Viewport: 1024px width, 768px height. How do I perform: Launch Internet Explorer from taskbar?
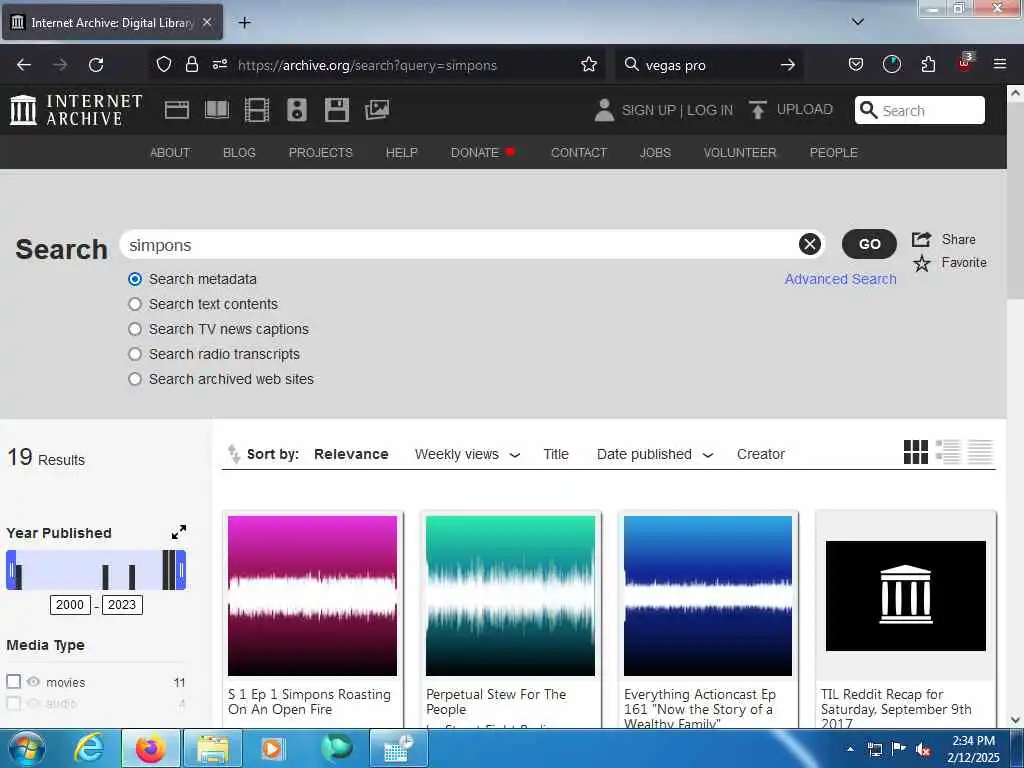click(x=89, y=748)
